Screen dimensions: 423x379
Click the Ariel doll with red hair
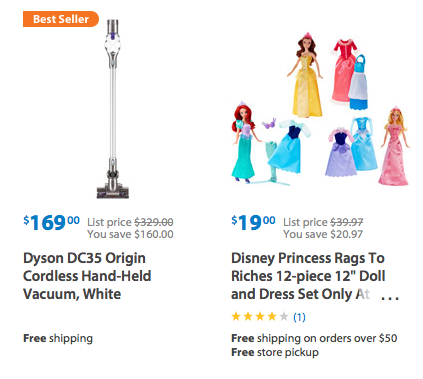click(x=244, y=143)
